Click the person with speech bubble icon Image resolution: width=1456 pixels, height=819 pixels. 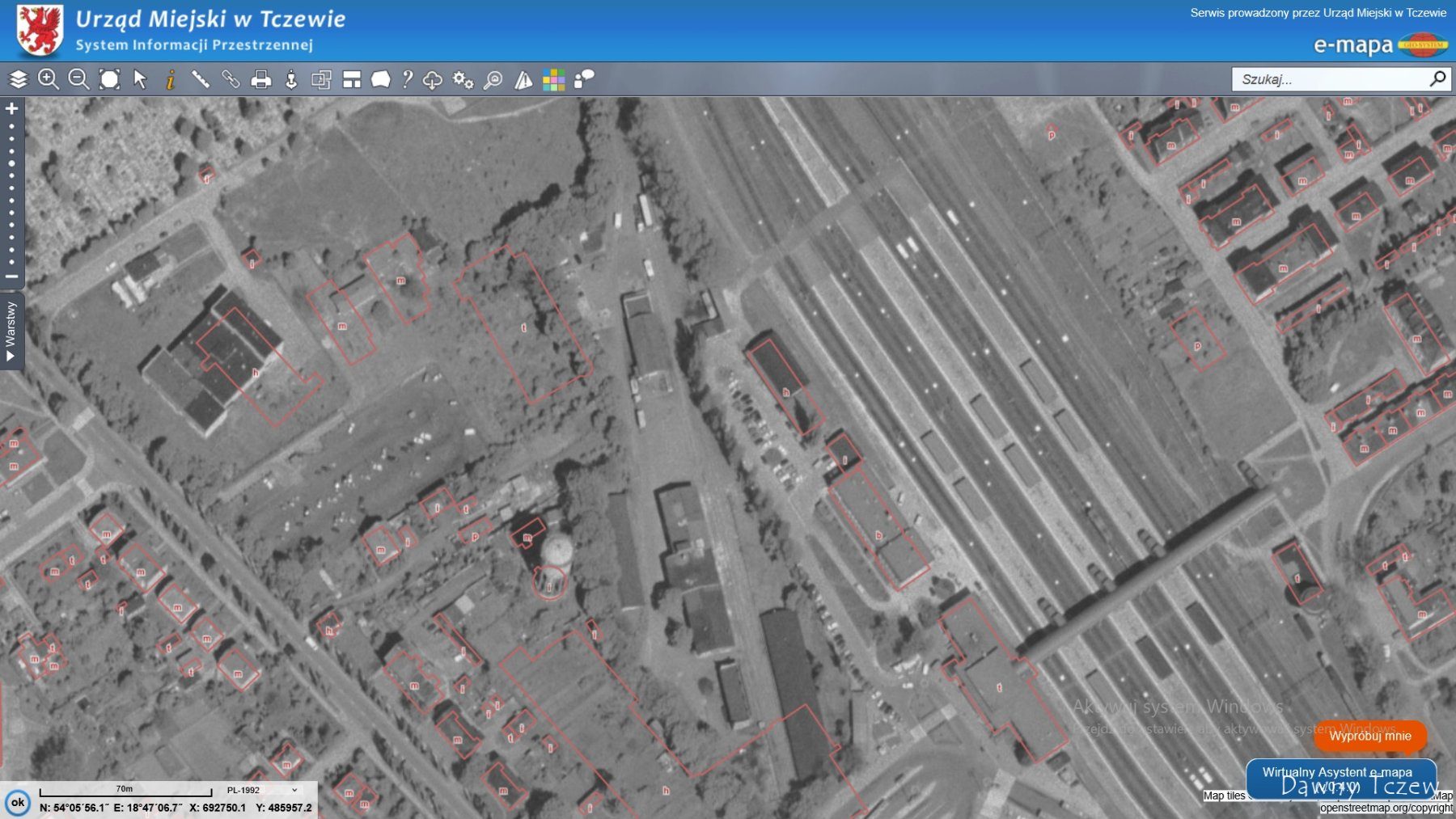(584, 79)
